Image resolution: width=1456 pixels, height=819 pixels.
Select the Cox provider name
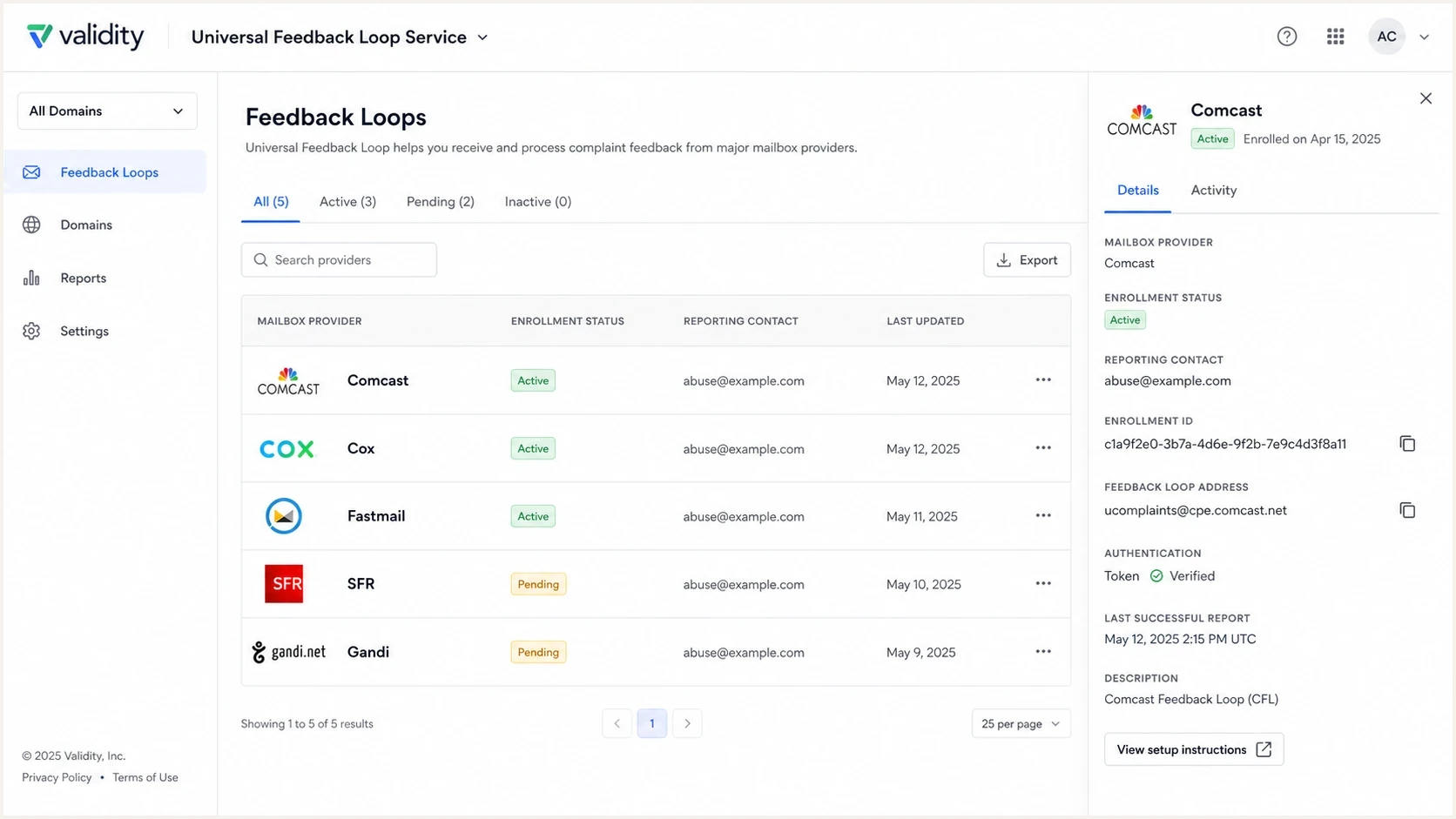361,448
